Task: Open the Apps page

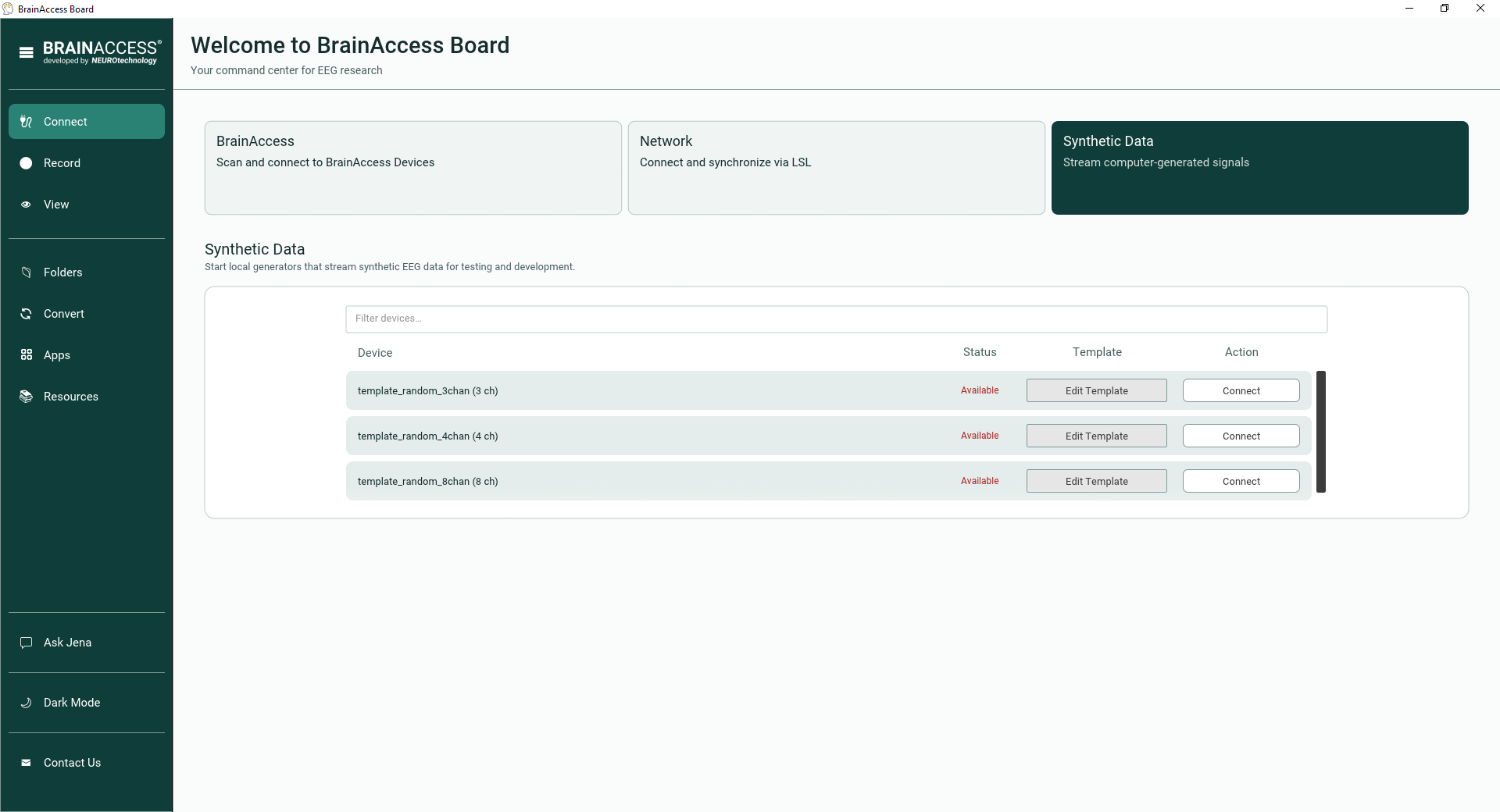Action: pos(87,355)
